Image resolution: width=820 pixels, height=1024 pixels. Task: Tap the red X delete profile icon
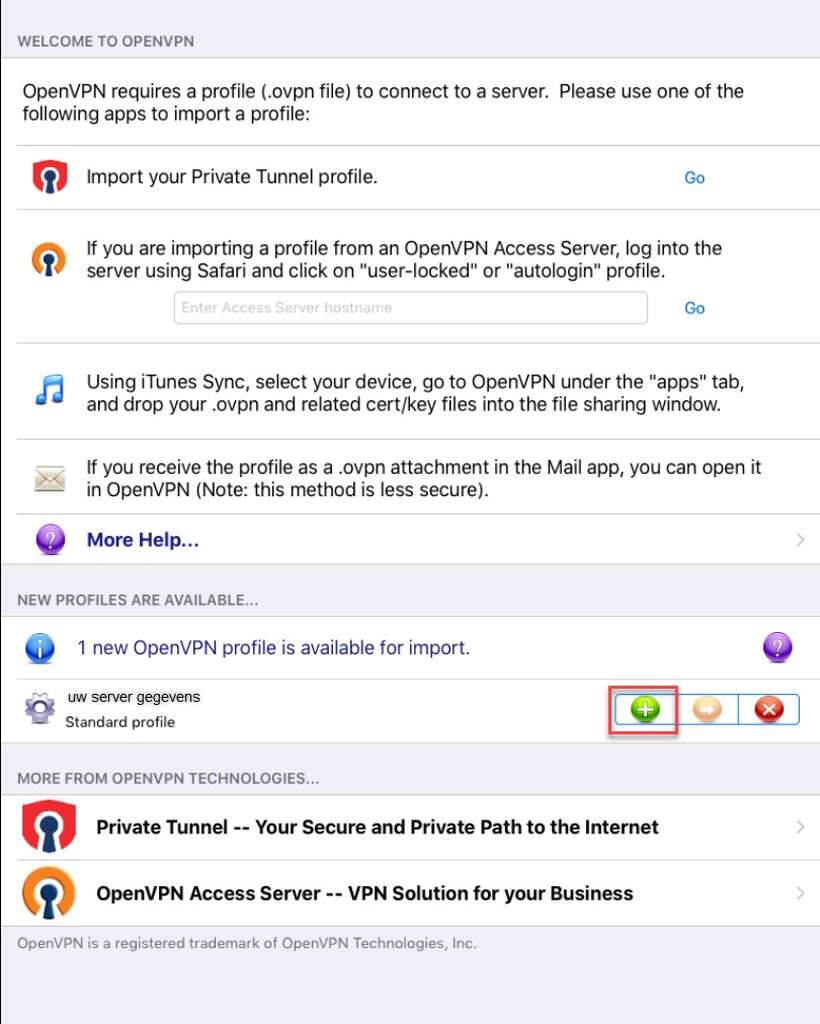coord(768,709)
